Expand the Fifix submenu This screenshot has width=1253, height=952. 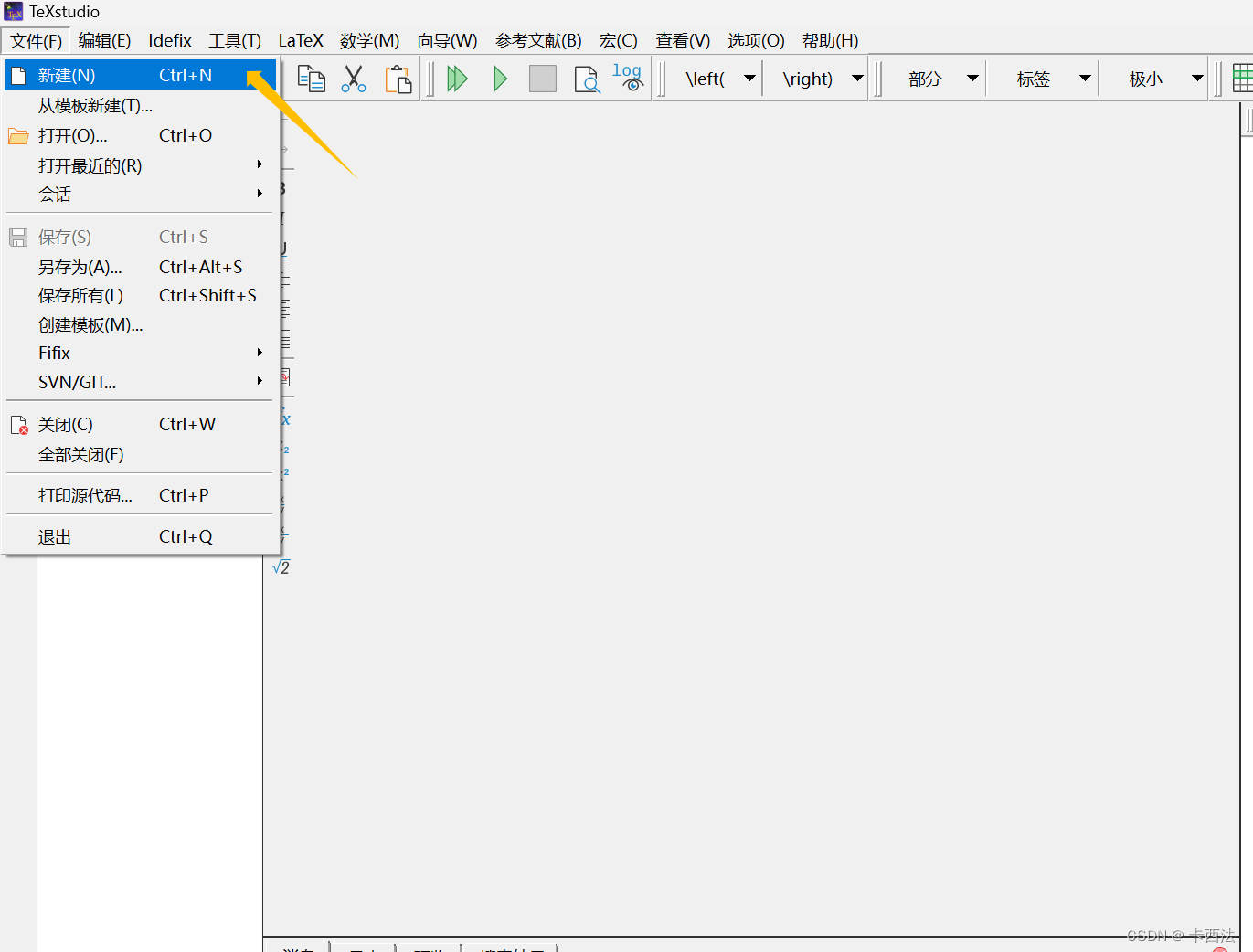(140, 353)
